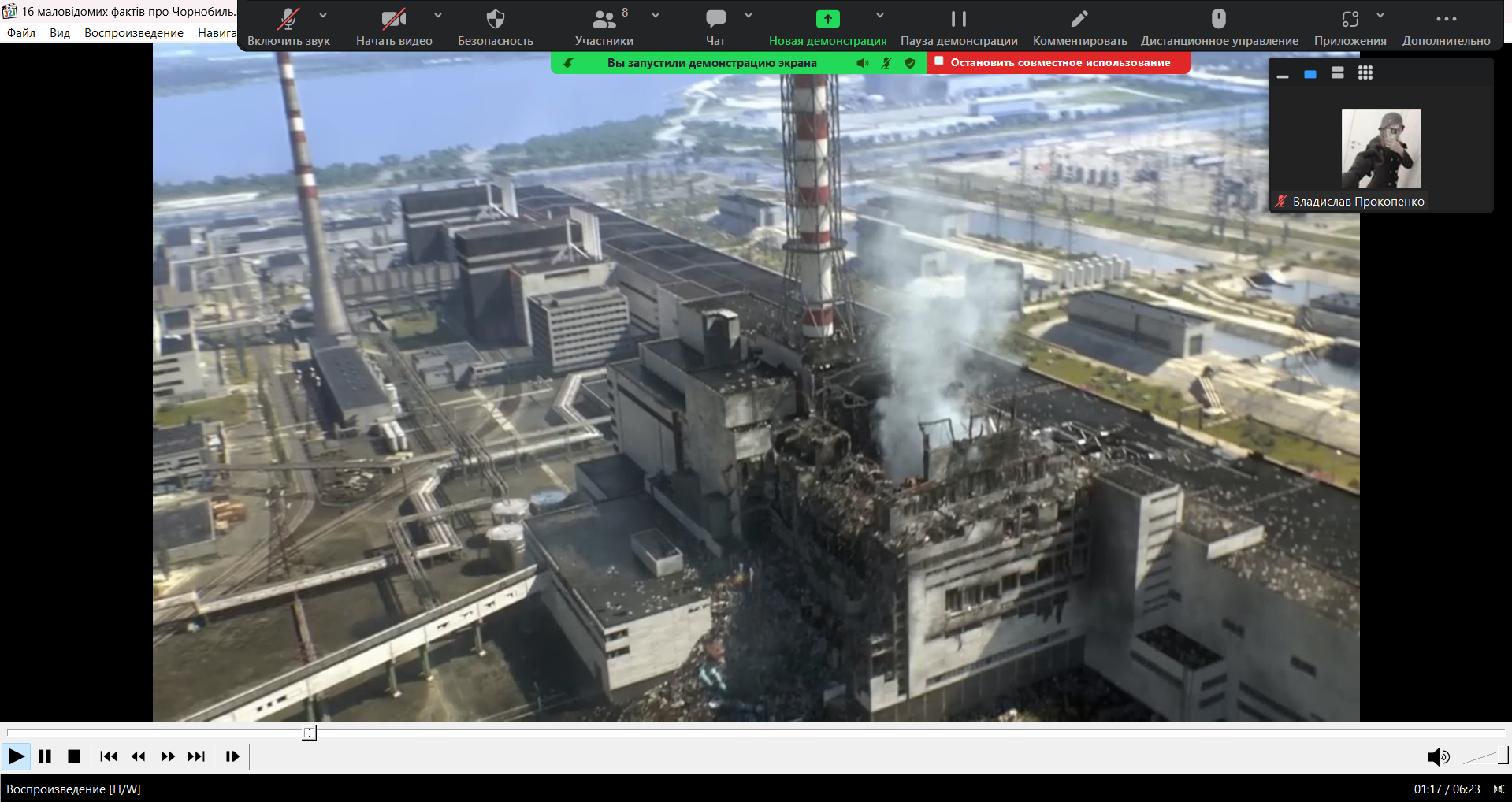The height and width of the screenshot is (802, 1512).
Task: Open the Participants list
Action: 604,20
